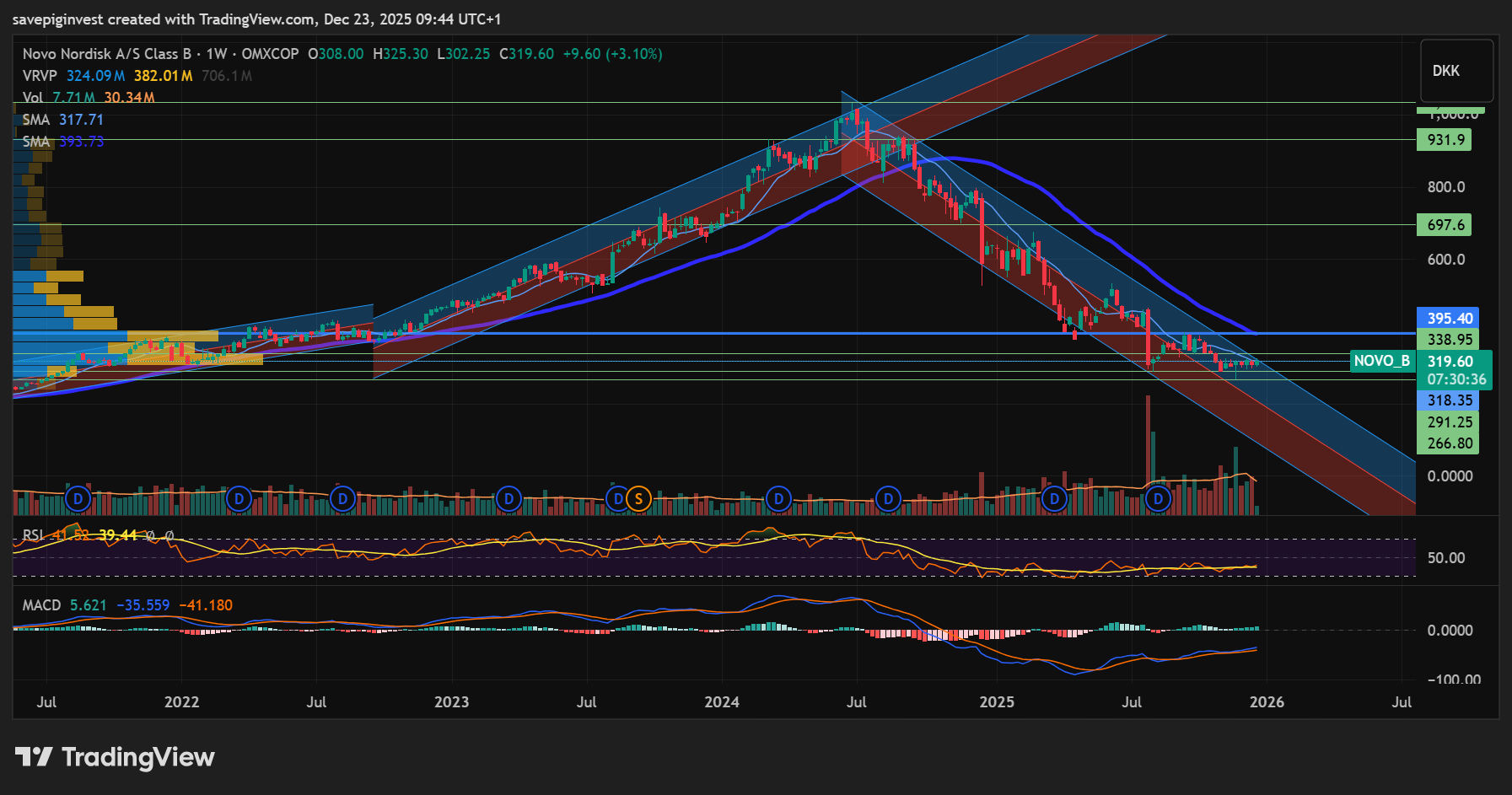Click the MACD indicator label

[41, 605]
